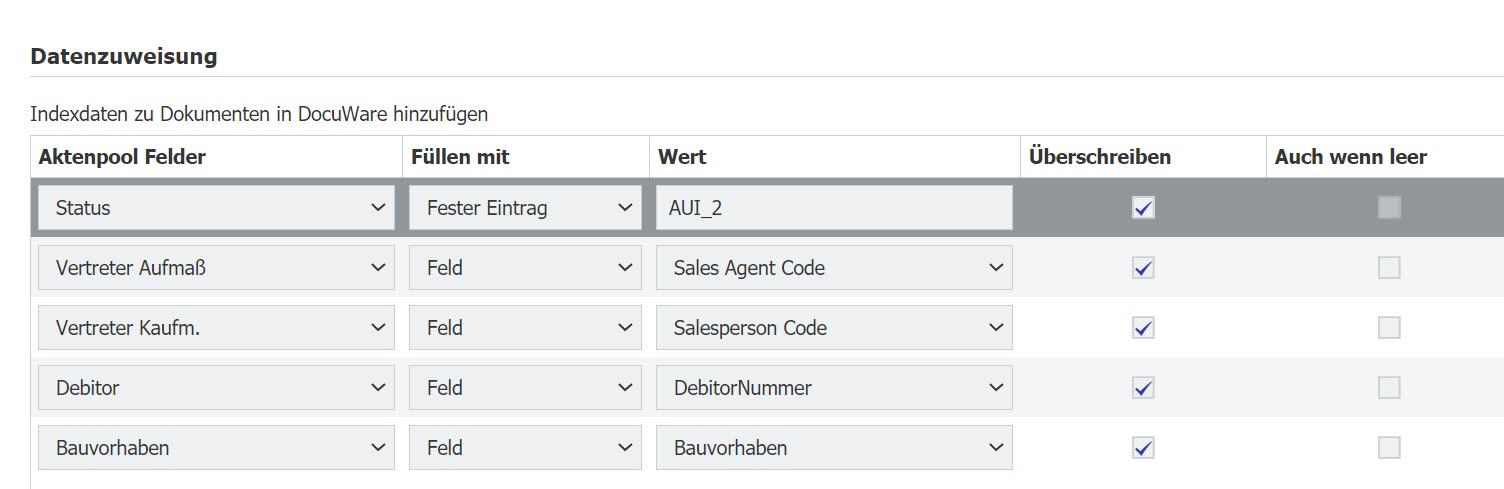Toggle Überschreiben for the Bauvorhaben row
This screenshot has width=1504, height=489.
coord(1143,448)
